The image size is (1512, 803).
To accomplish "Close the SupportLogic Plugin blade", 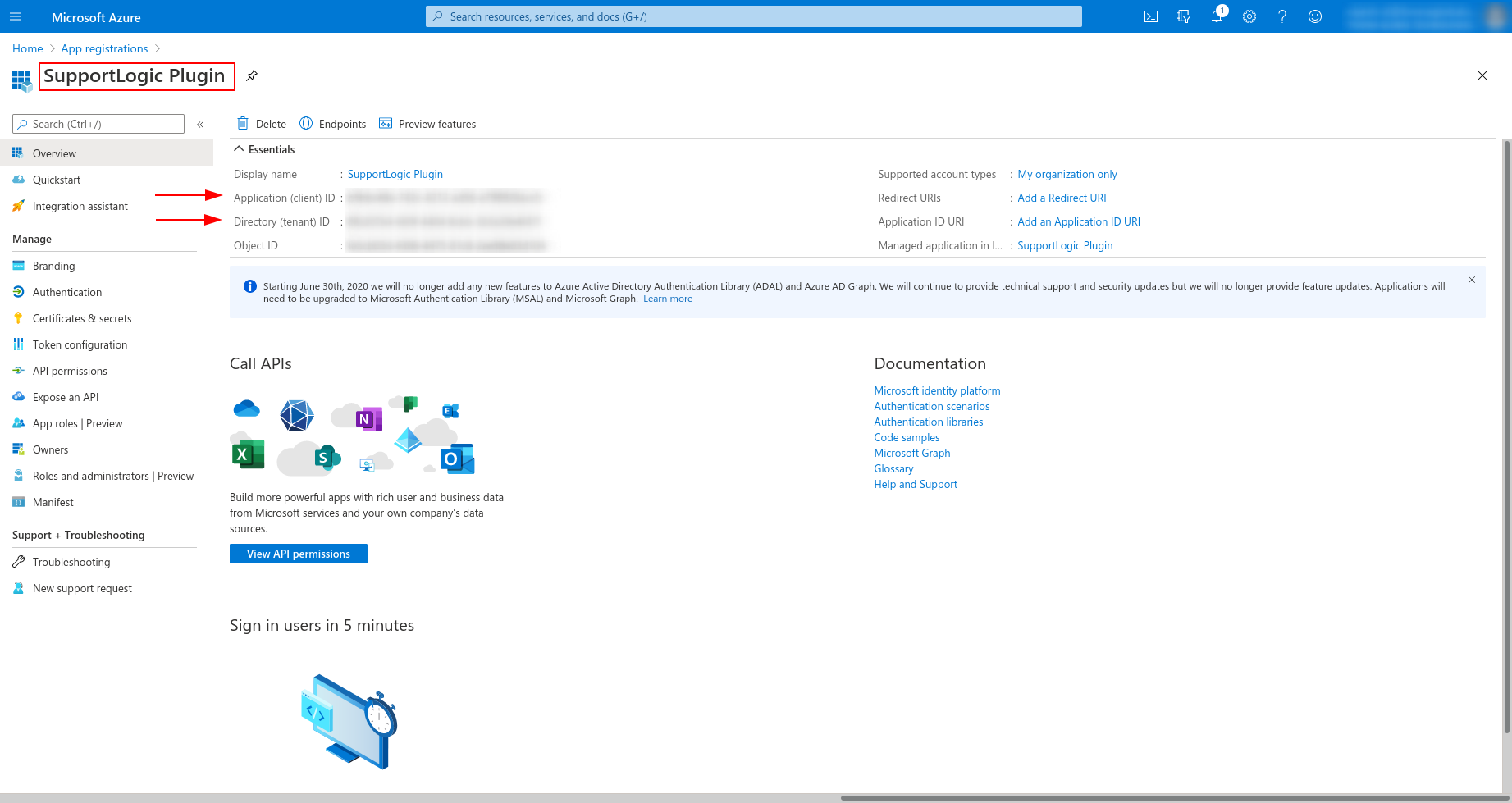I will coord(1482,75).
